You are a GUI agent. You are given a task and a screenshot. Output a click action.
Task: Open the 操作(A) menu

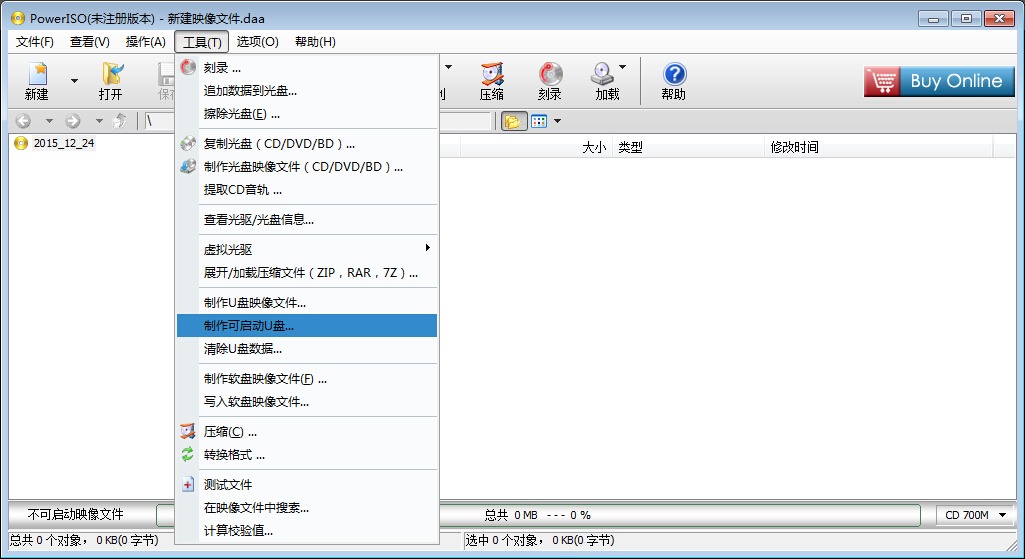(x=145, y=42)
